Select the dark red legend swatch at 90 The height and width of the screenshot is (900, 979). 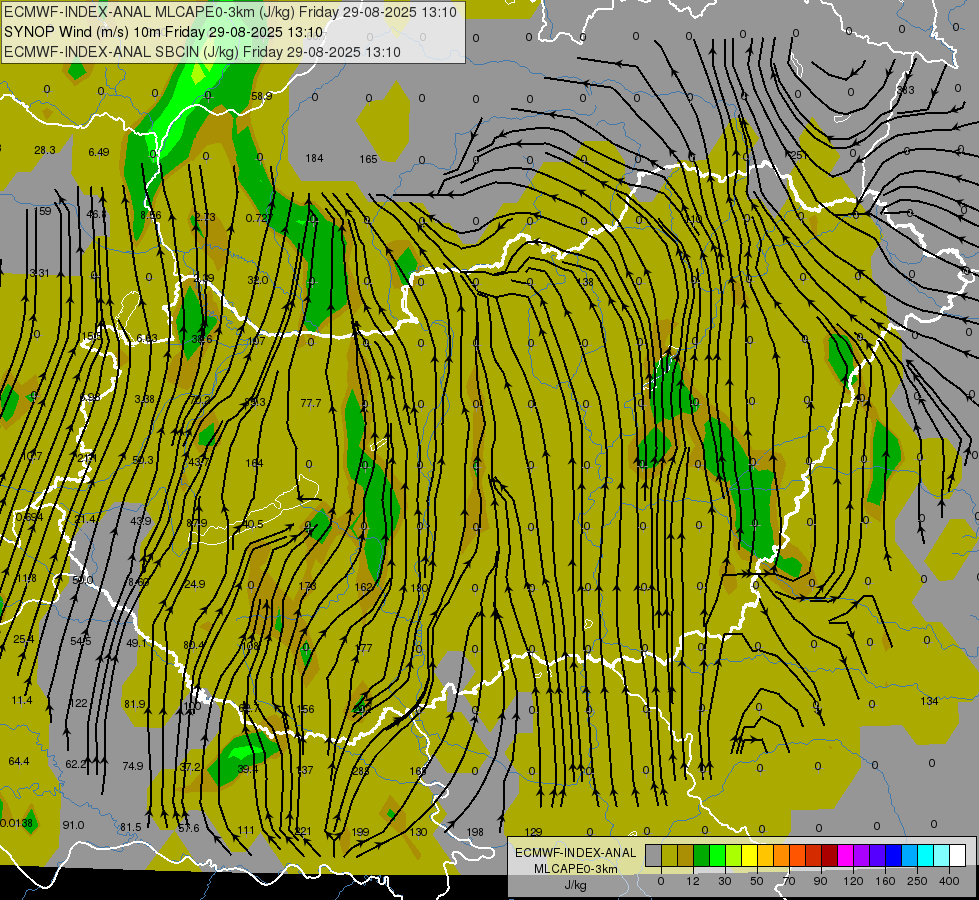tap(830, 855)
